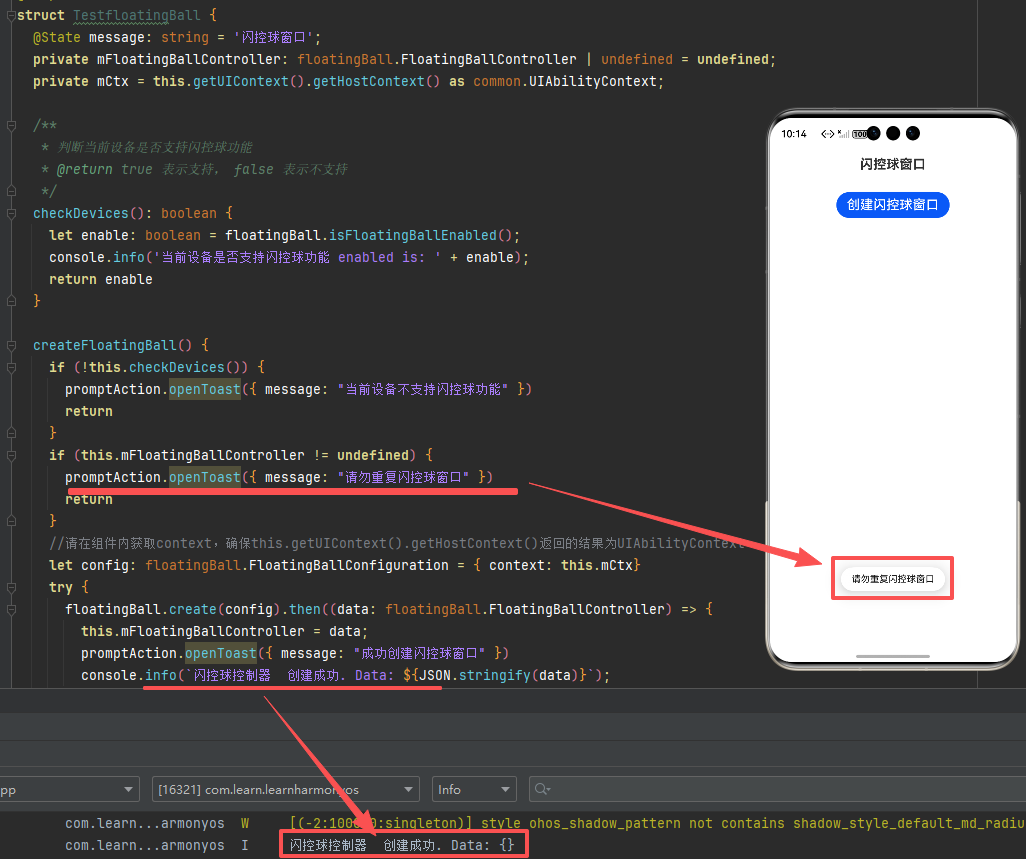Click openToast on the 成功创建闪控球窗口 line
Screen dimensions: 1026x859
tap(221, 654)
